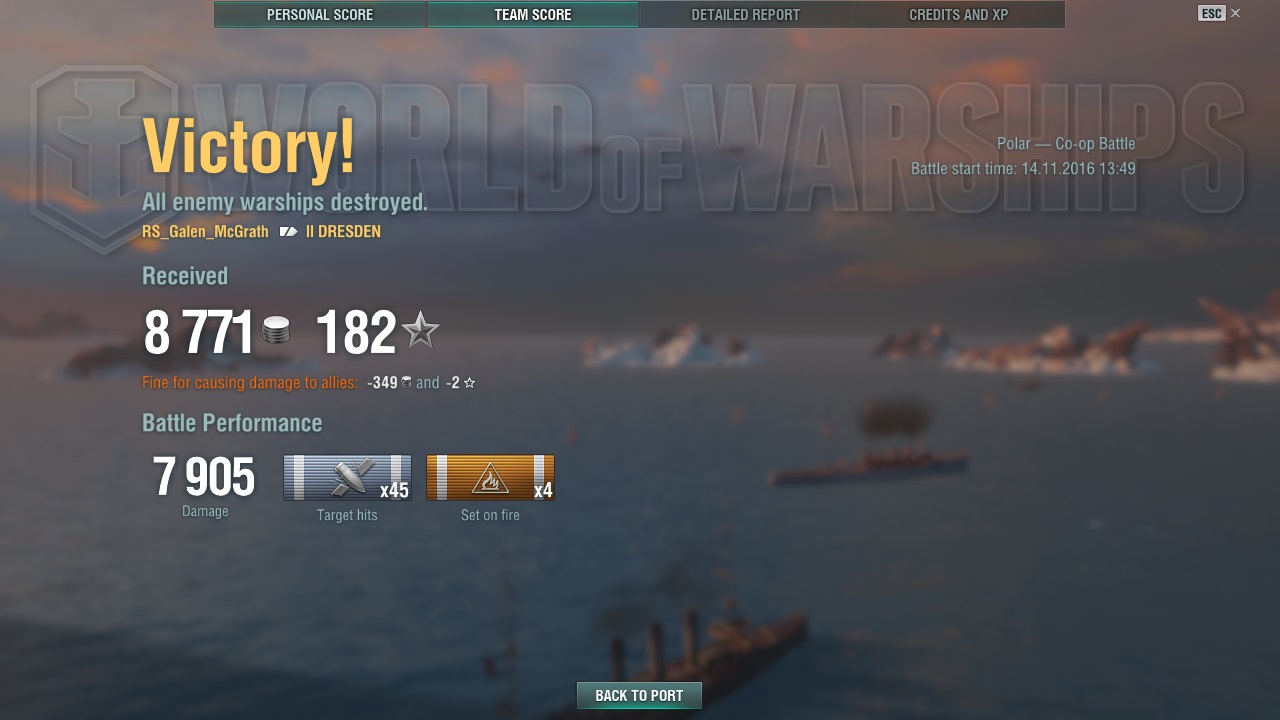Open the Detailed Report tab
This screenshot has height=720, width=1280.
(x=746, y=15)
